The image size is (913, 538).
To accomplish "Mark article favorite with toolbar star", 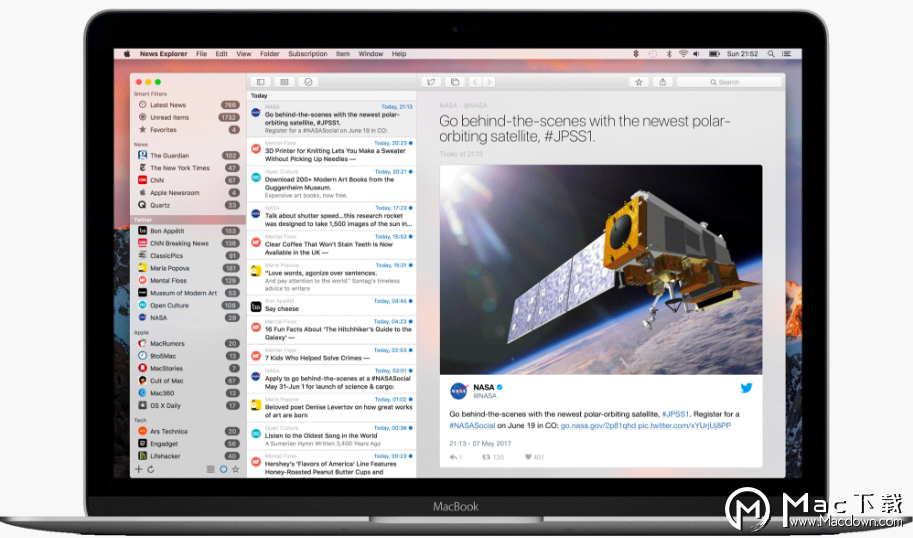I will point(639,82).
